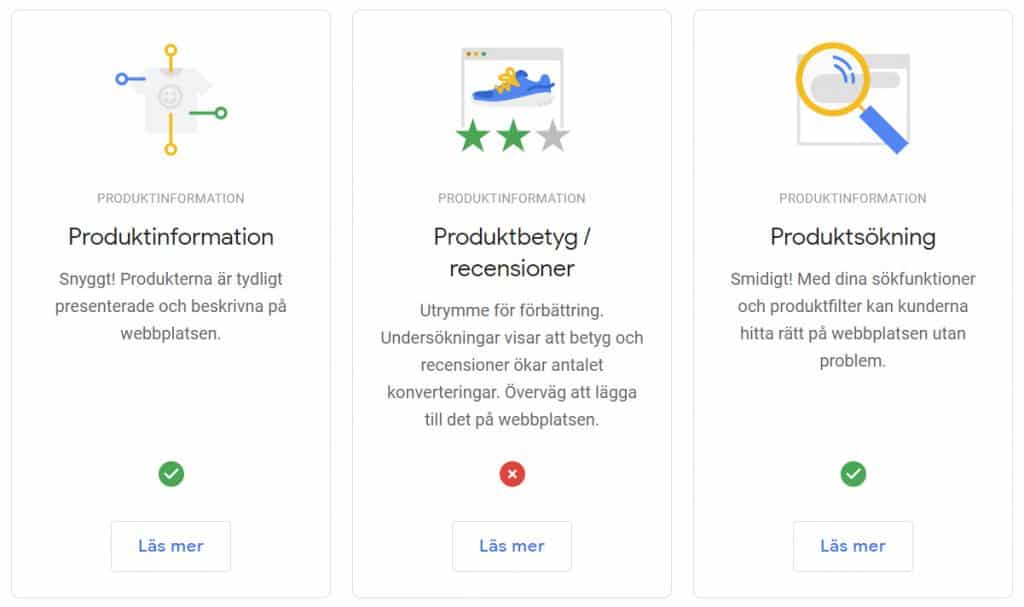Click the description text starting with Snyggt!
1024x607 pixels.
[170, 306]
